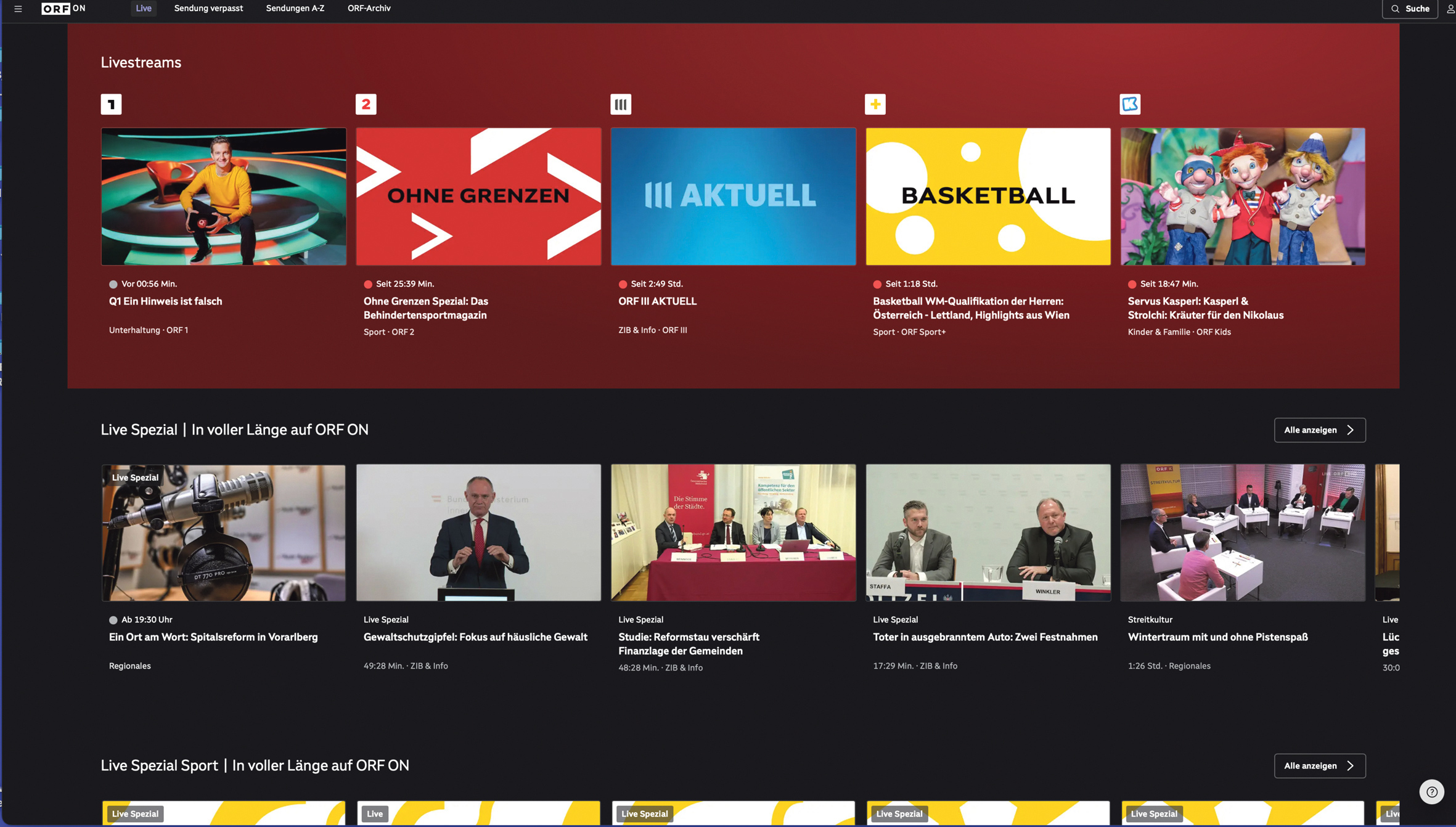Click the ORF 1 channel logo
This screenshot has width=1456, height=827.
tap(112, 104)
